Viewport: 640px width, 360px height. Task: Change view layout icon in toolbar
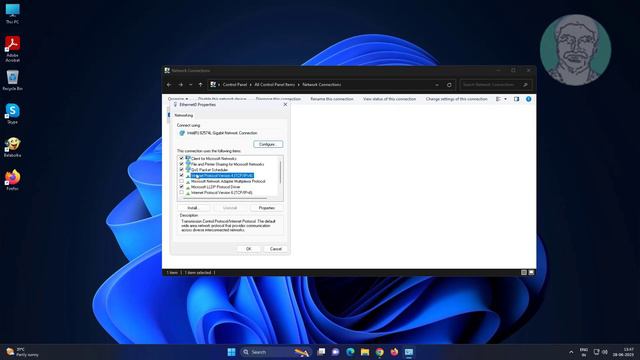tap(498, 99)
